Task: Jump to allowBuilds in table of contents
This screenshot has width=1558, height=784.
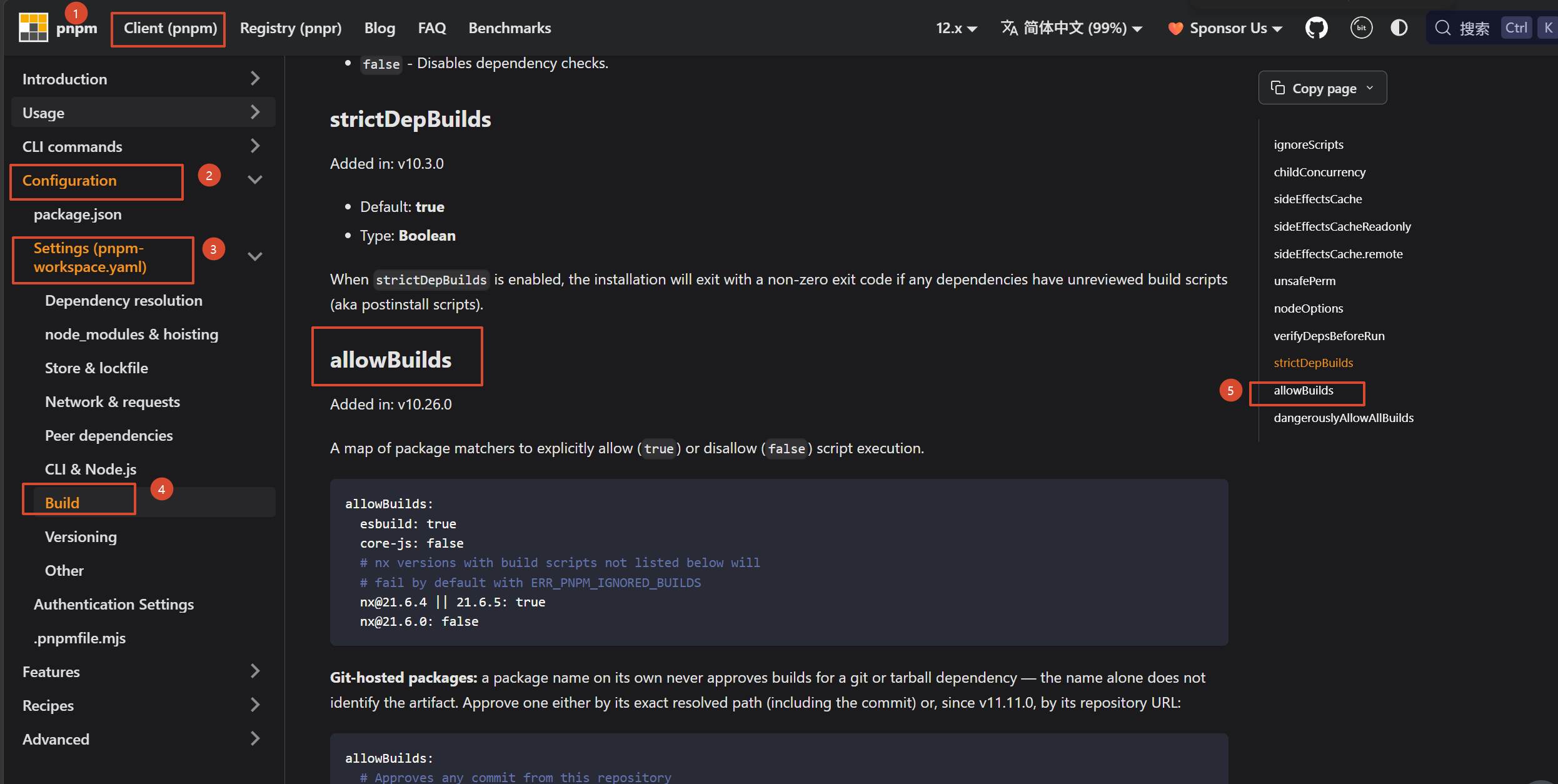Action: pos(1304,390)
